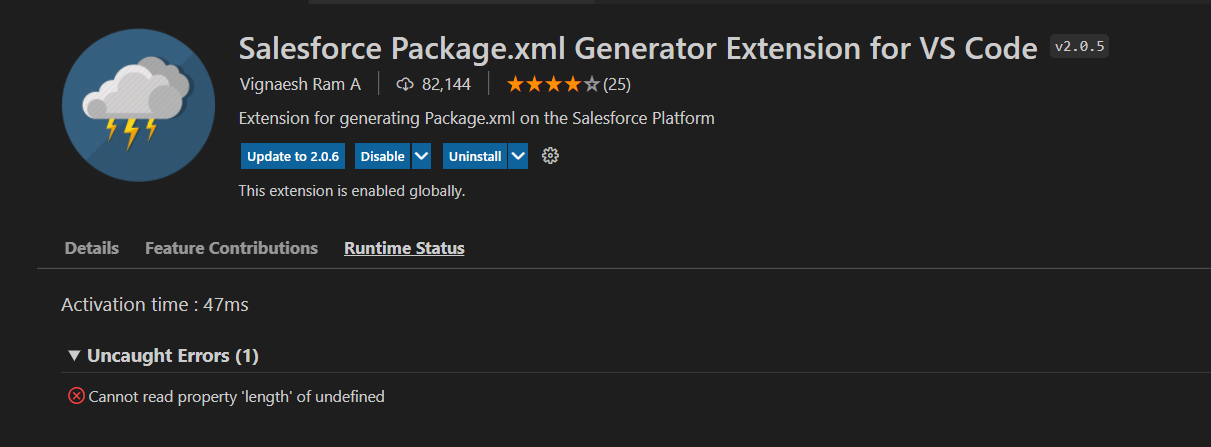1211x447 pixels.
Task: Select the Runtime Status tab
Action: pos(404,248)
